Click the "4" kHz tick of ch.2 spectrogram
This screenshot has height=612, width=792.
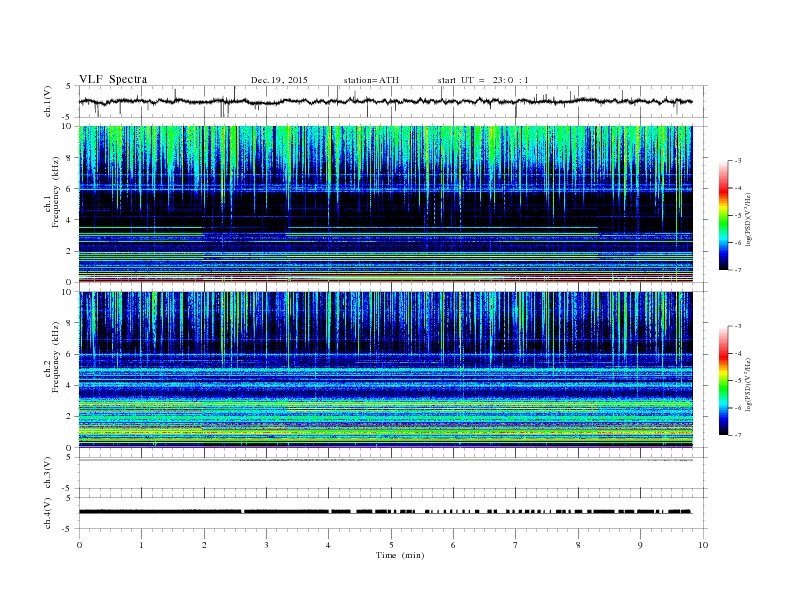[69, 385]
